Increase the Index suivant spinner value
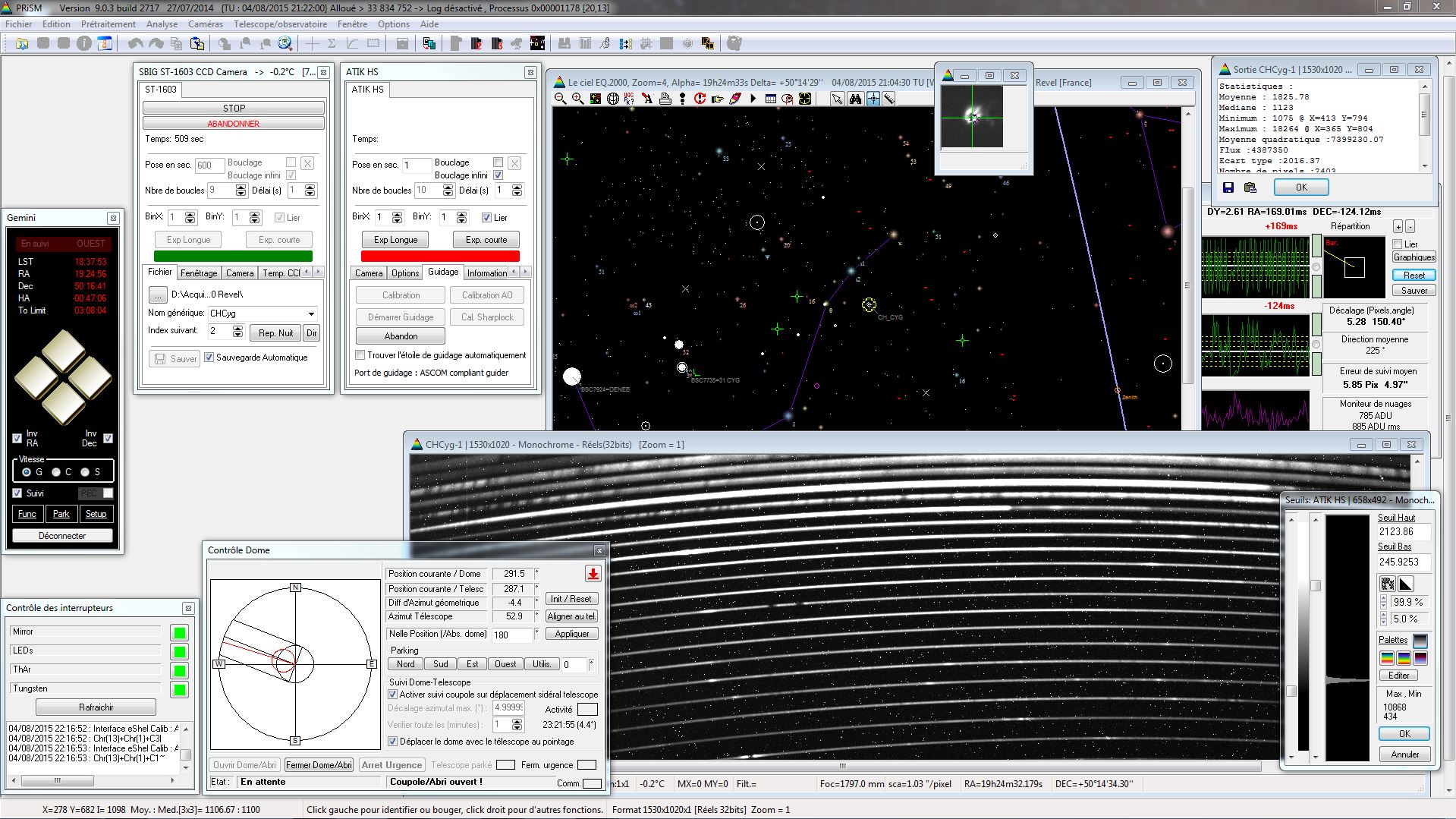 coord(237,328)
